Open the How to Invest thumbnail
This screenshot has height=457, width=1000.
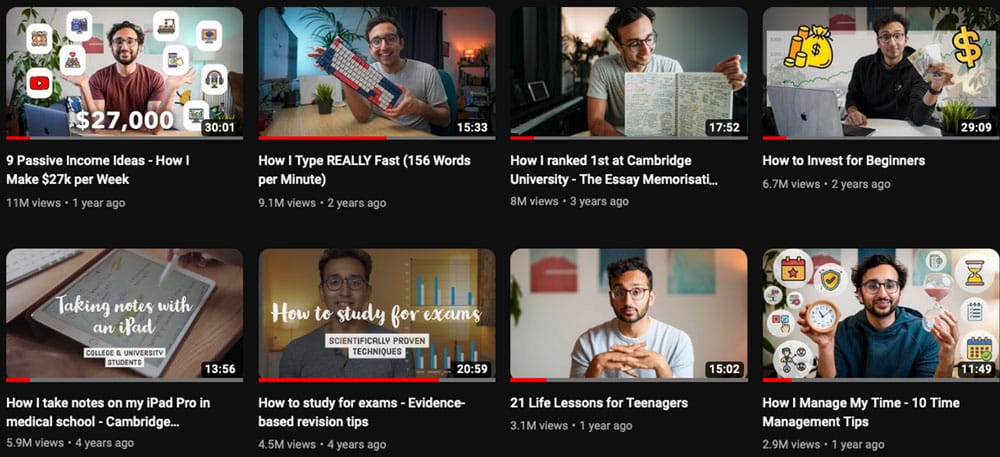[x=881, y=73]
